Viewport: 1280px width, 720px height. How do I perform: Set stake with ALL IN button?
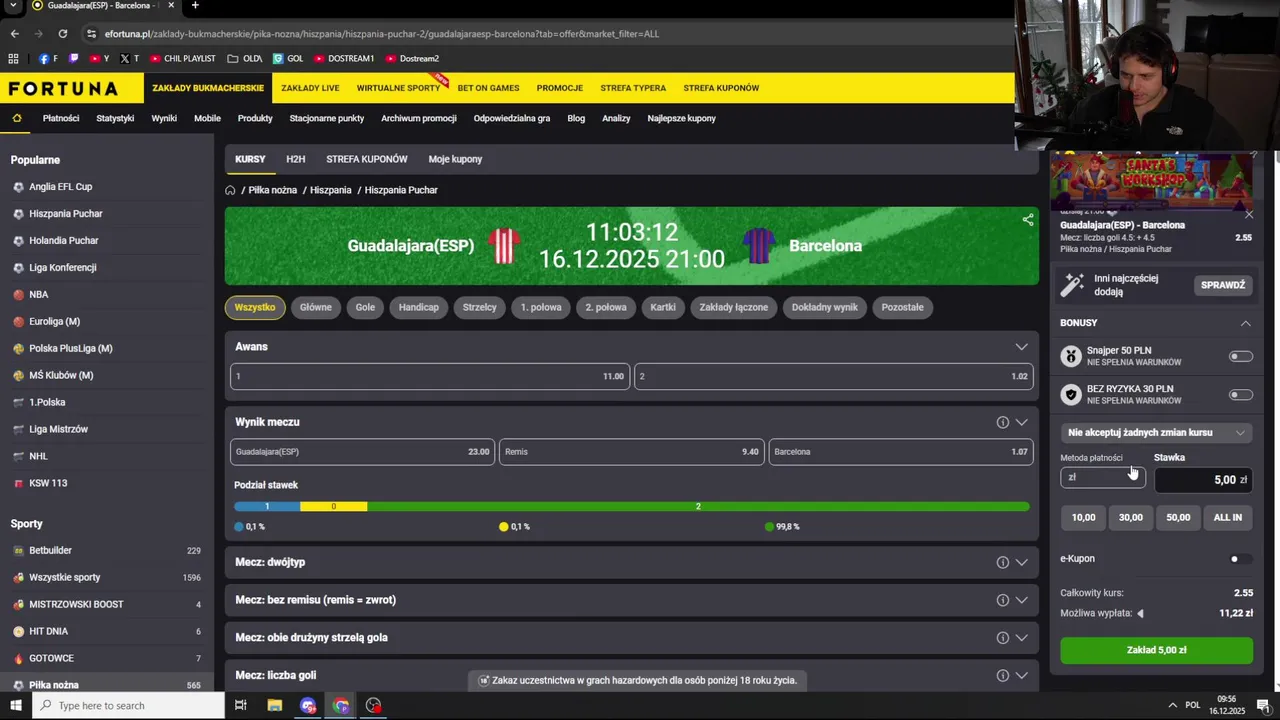coord(1227,517)
